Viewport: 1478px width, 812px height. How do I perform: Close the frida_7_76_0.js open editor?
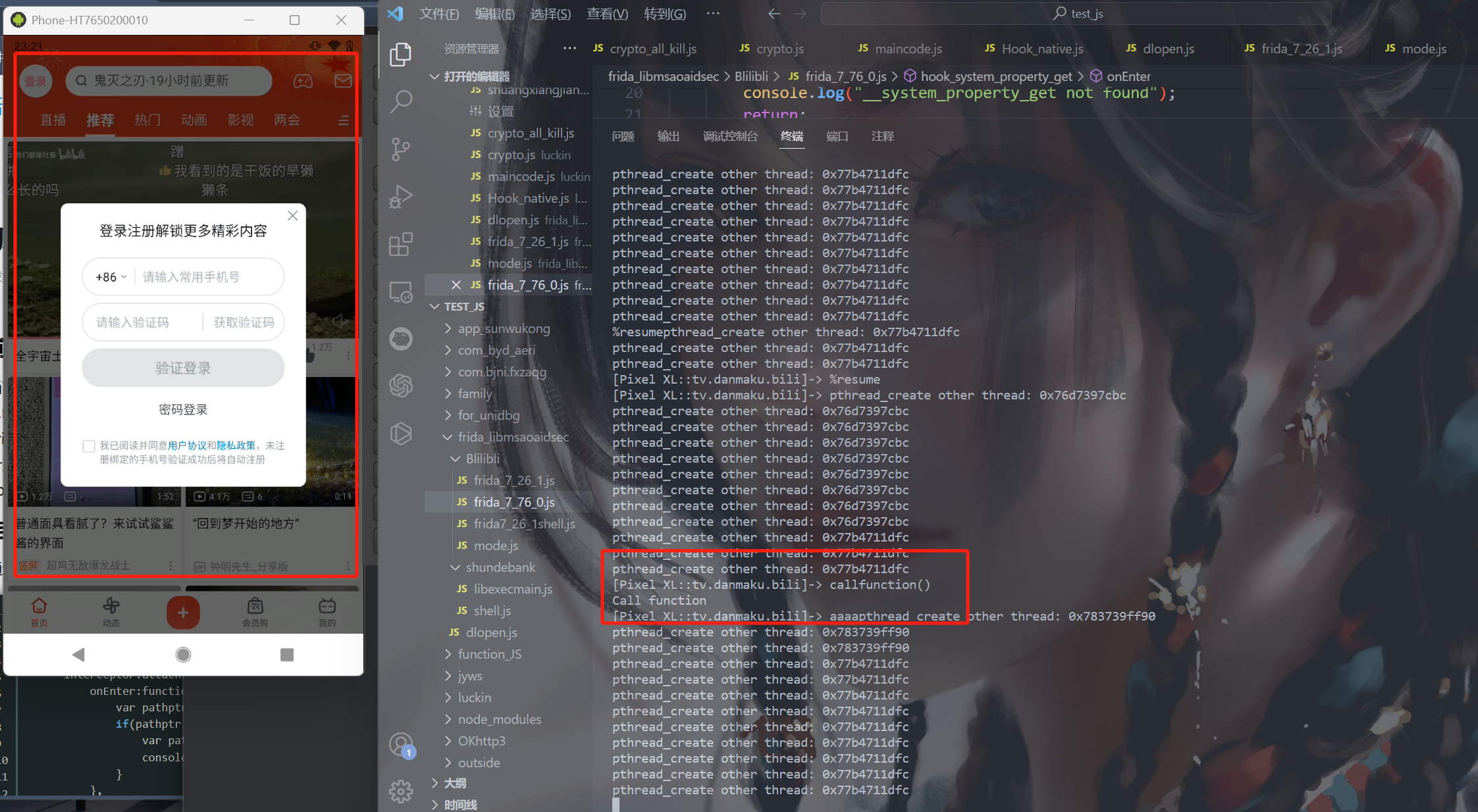456,285
